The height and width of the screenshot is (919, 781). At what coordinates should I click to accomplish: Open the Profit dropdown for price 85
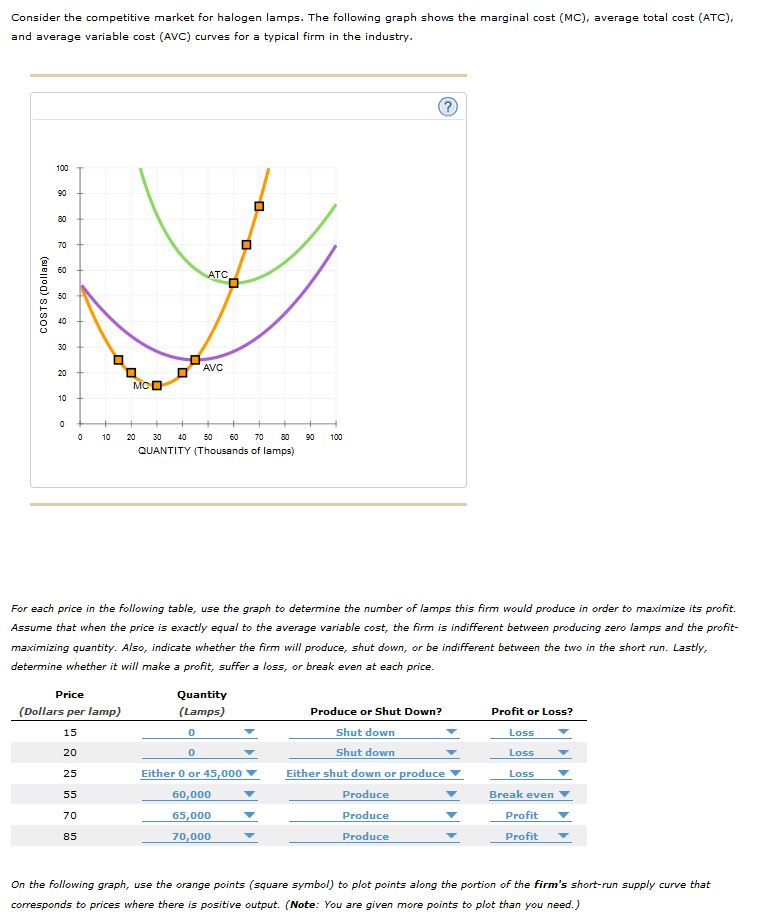(531, 836)
